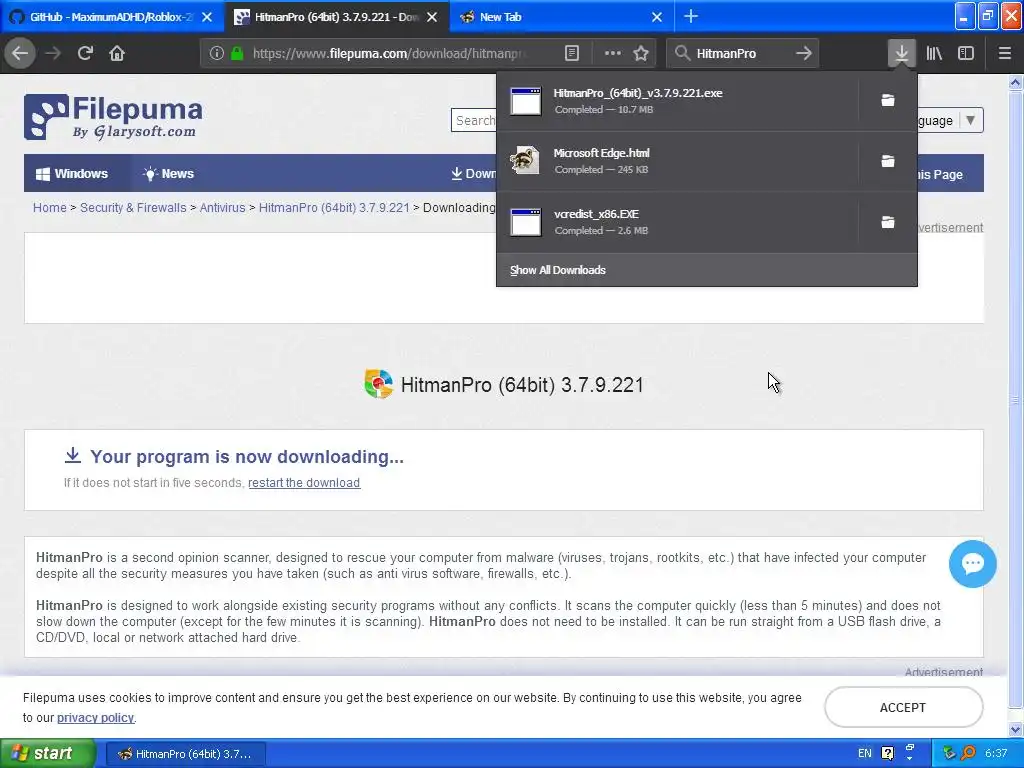The image size is (1024, 768).
Task: Open the Download menu item
Action: (x=474, y=174)
